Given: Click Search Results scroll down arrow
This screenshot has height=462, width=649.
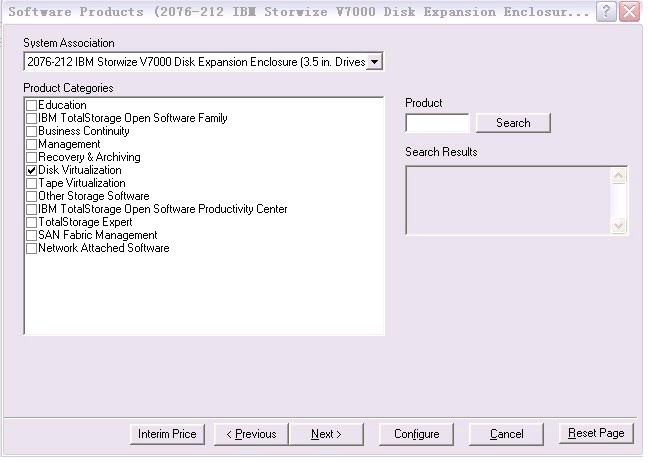Looking at the screenshot, I should (618, 226).
